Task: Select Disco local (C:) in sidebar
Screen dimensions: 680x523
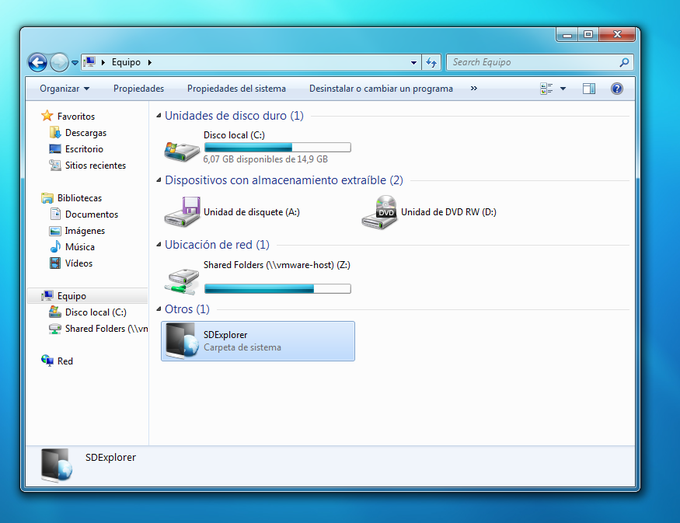Action: (96, 312)
